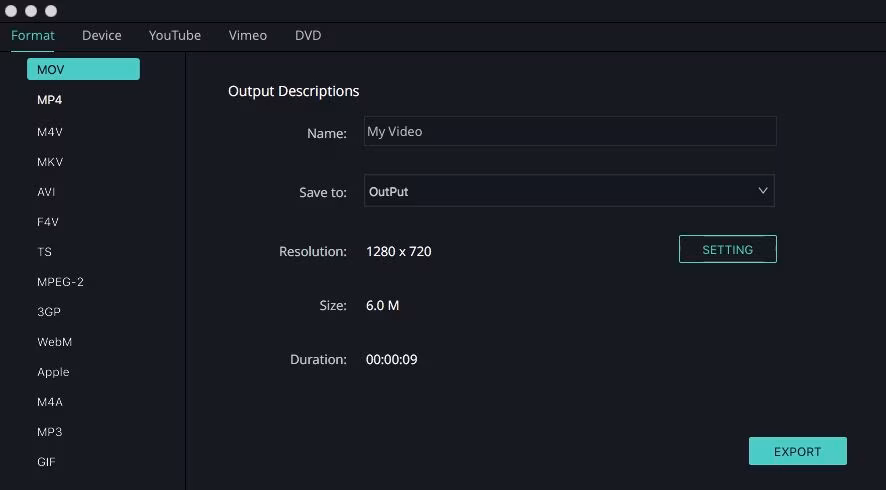Choose the 3GP format option

[49, 312]
